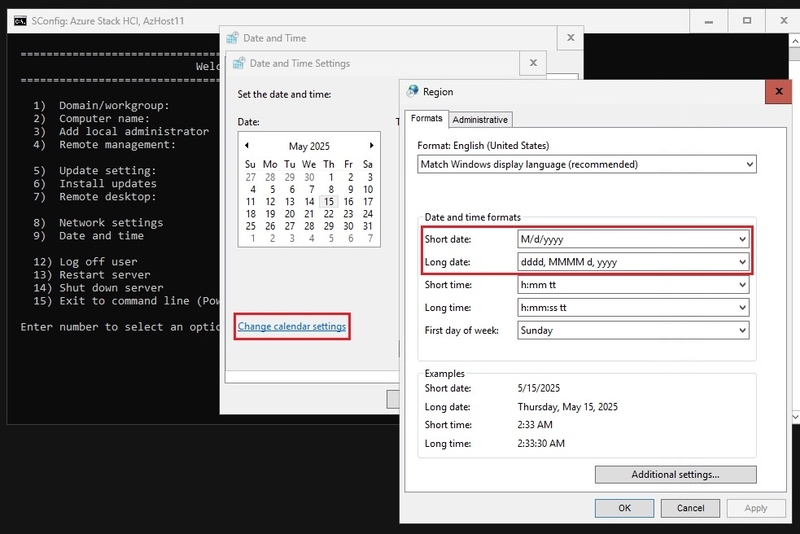
Task: Go to next month in calendar
Action: coord(371,145)
